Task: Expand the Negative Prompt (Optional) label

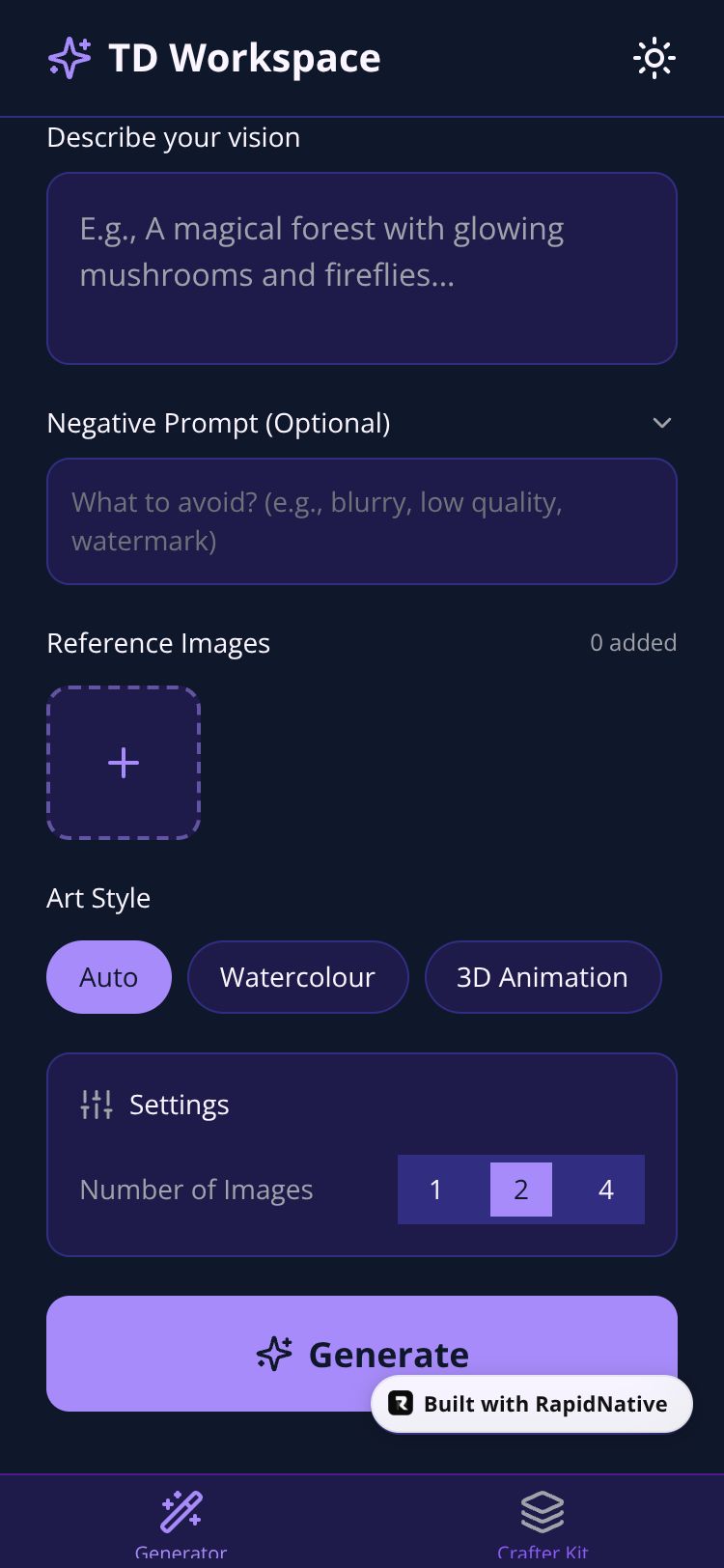Action: (x=218, y=423)
